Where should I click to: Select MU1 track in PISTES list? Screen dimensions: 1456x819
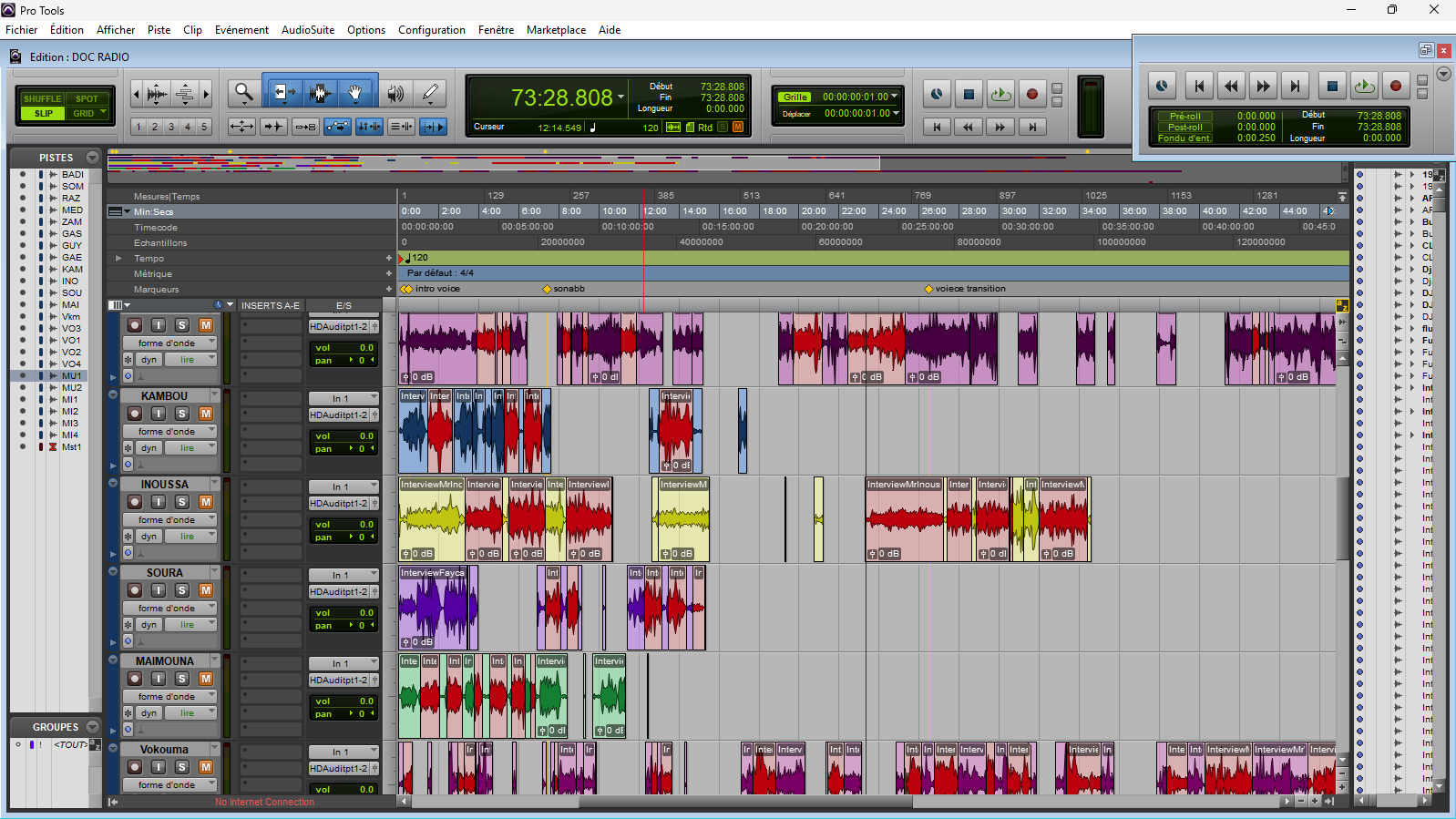72,375
